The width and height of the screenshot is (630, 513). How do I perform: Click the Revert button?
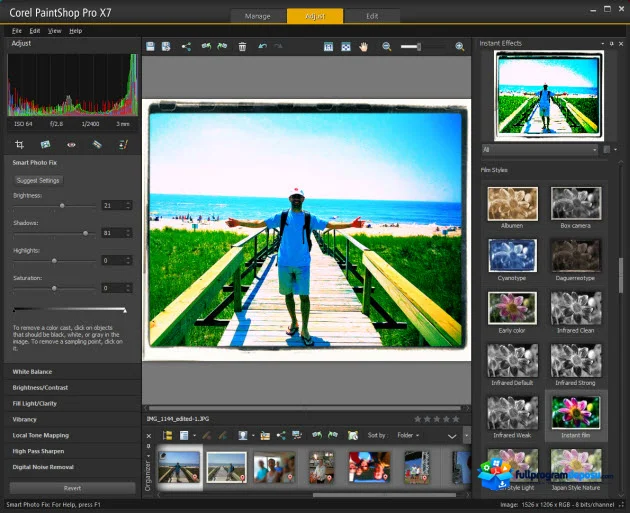72,488
